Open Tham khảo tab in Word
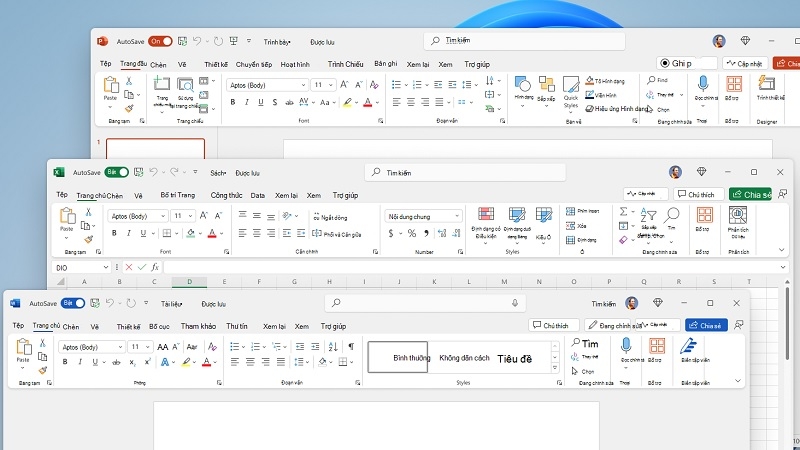 [198, 326]
